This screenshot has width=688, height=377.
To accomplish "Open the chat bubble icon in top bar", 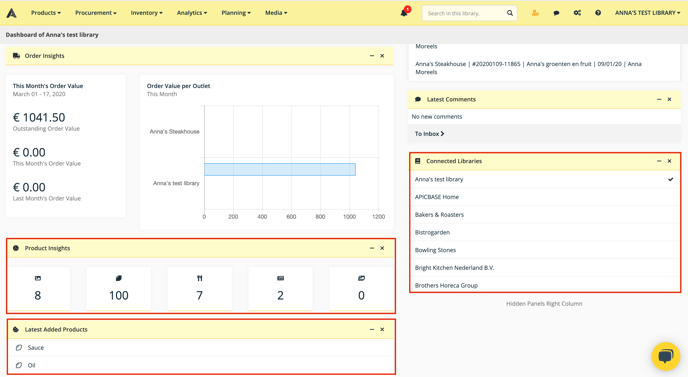I will 556,13.
